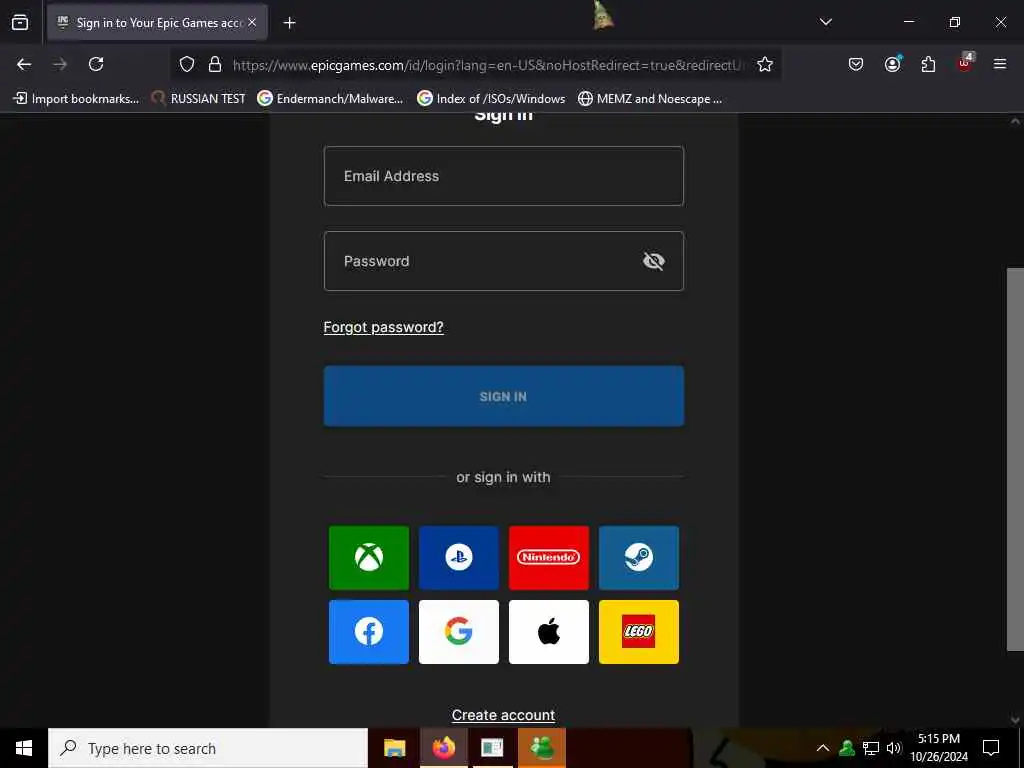The width and height of the screenshot is (1024, 768).
Task: Show hidden system tray icons
Action: click(x=823, y=748)
